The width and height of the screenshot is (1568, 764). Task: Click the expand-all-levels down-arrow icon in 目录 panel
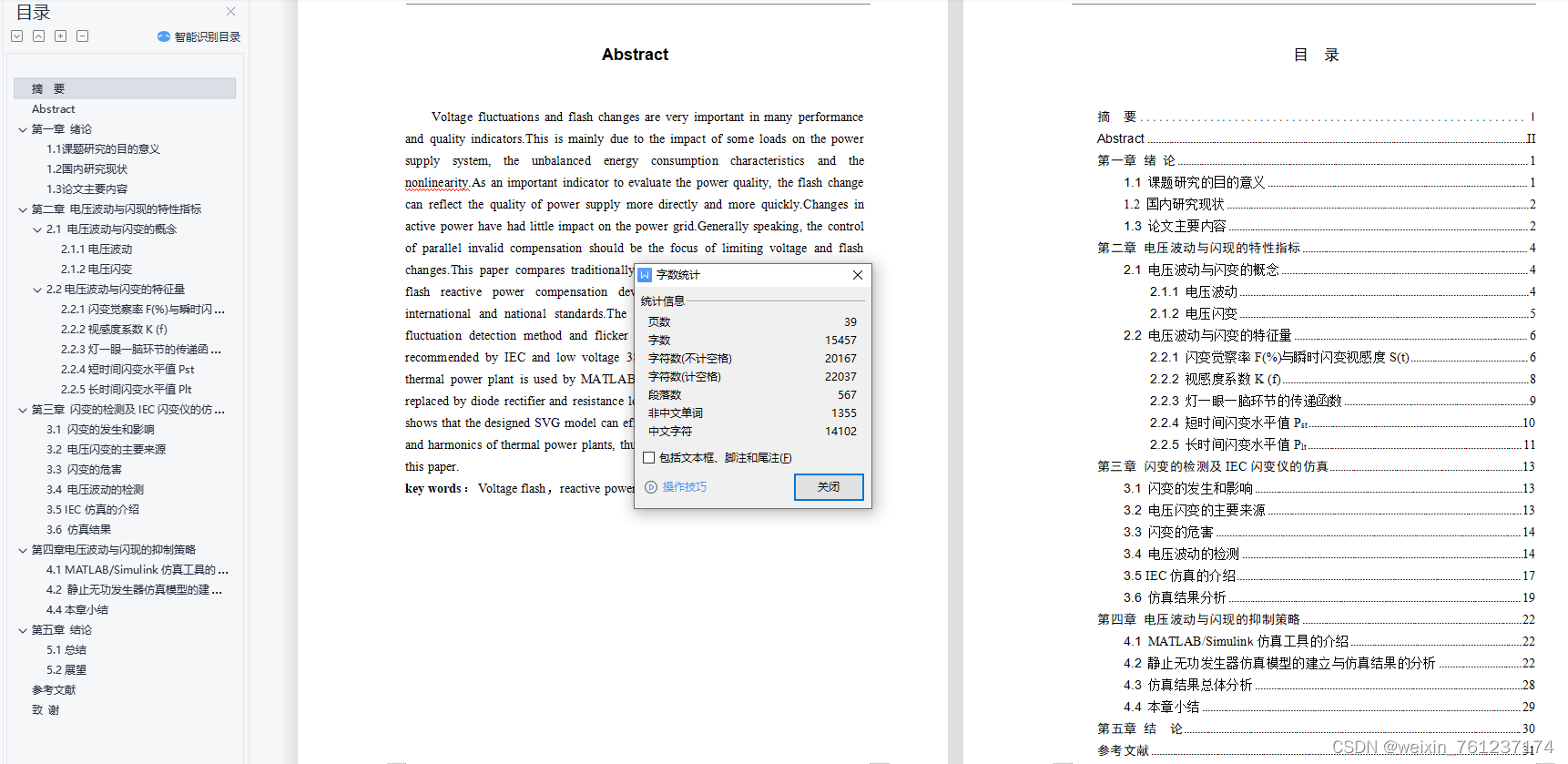pyautogui.click(x=16, y=36)
